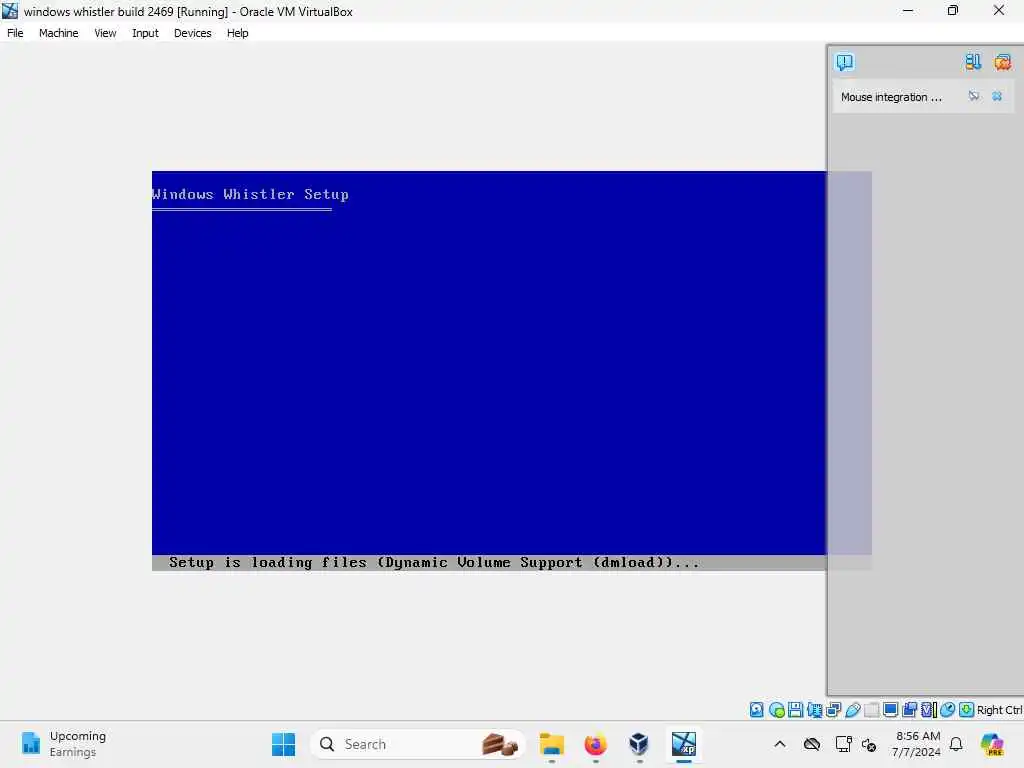Viewport: 1024px width, 768px height.
Task: Open the Machine menu
Action: tap(58, 33)
